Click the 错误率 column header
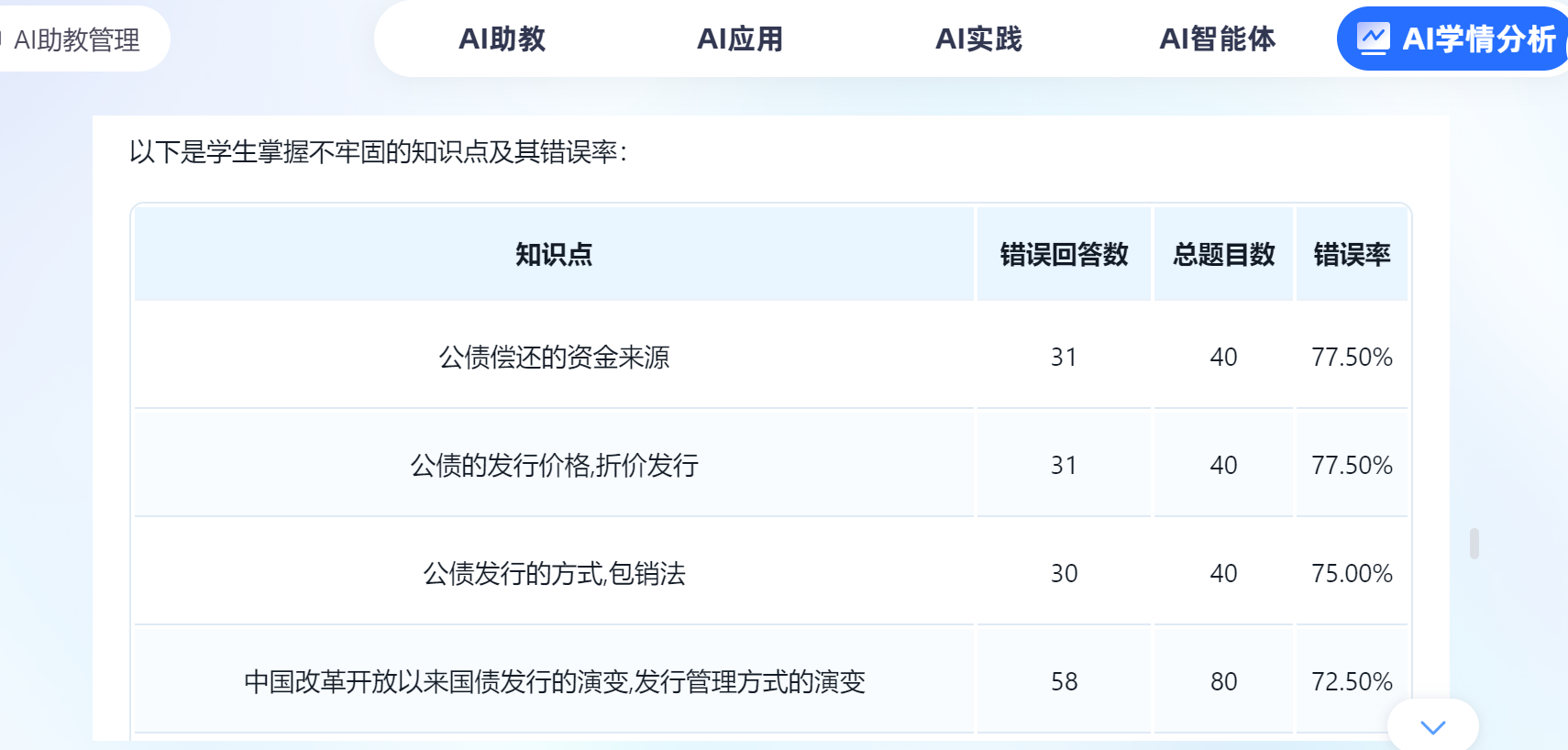 [1352, 254]
